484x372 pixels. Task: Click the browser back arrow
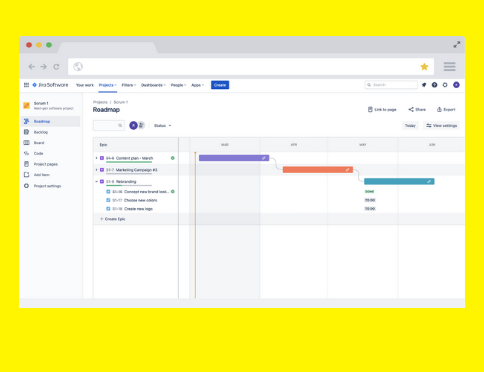click(32, 67)
